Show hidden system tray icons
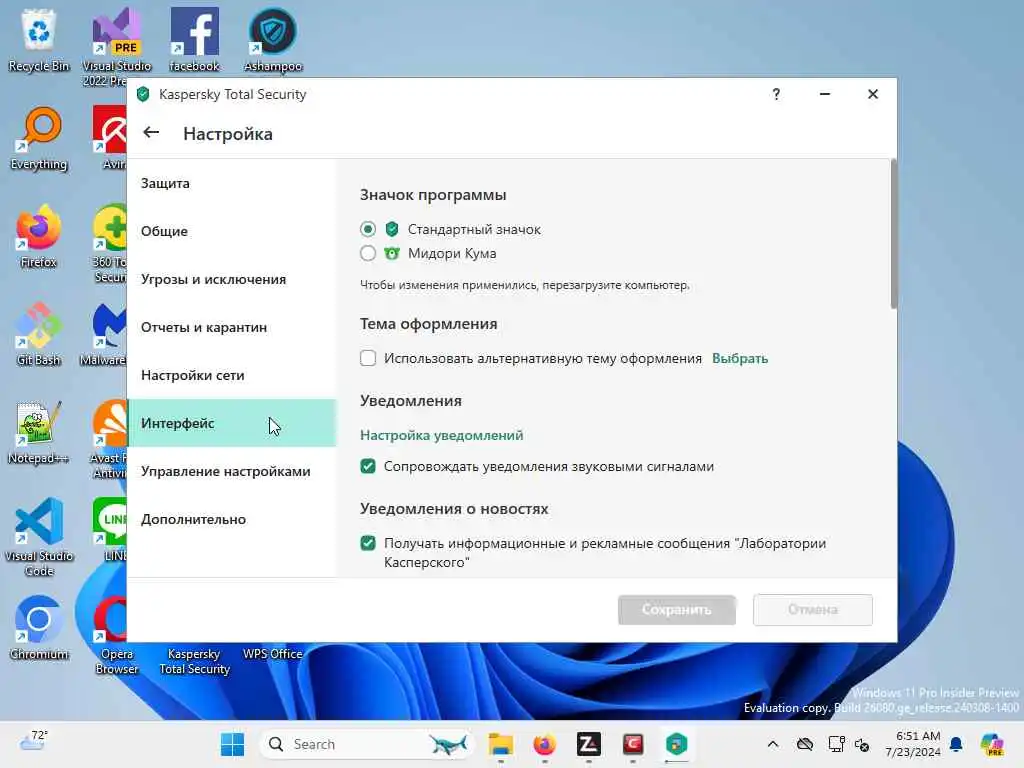 click(773, 744)
